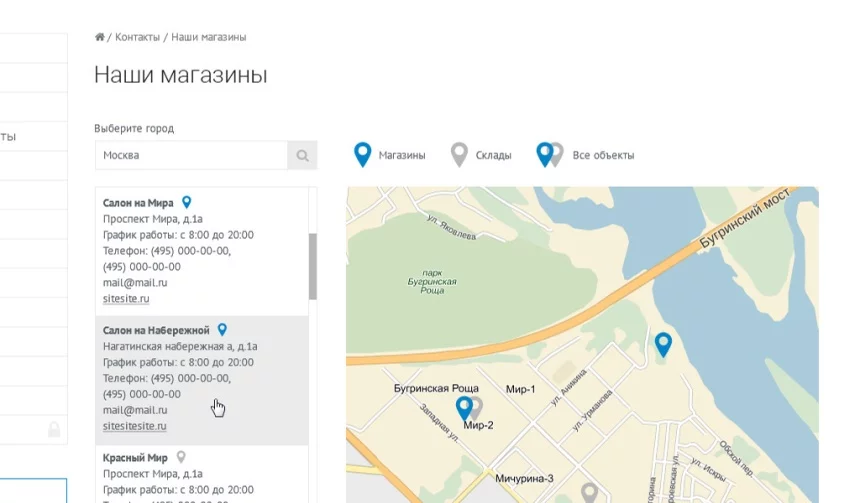Viewport: 860px width, 503px height.
Task: Click the store list scrollbar thumb
Action: 313,265
